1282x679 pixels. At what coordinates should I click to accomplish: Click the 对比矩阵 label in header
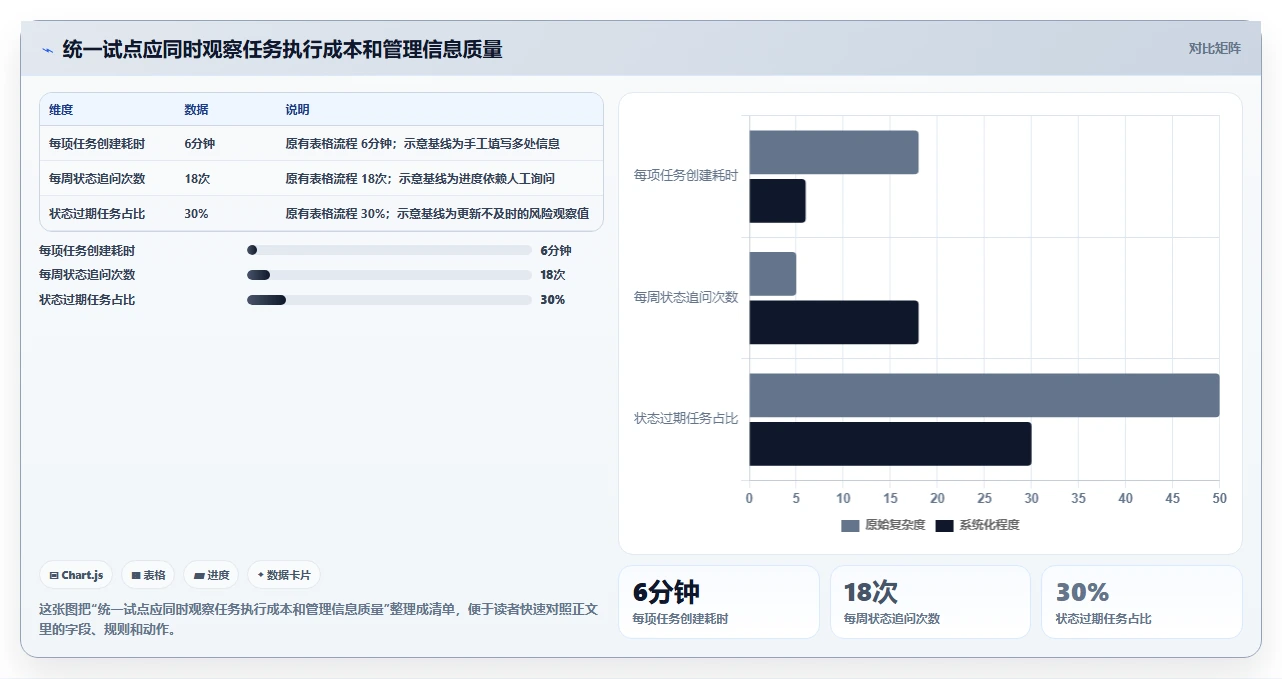point(1214,48)
